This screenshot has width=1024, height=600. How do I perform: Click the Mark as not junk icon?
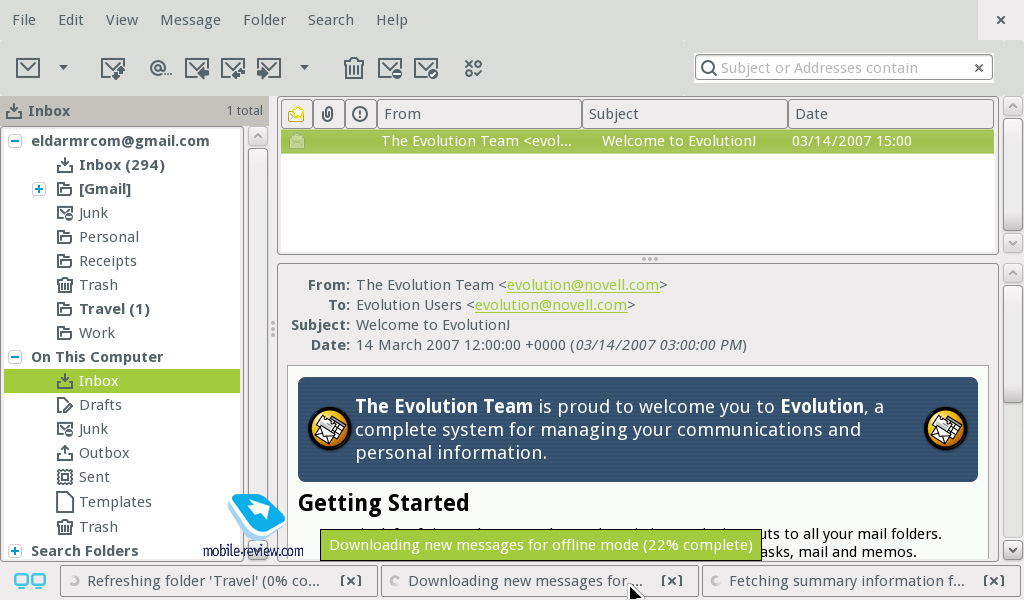[x=426, y=68]
